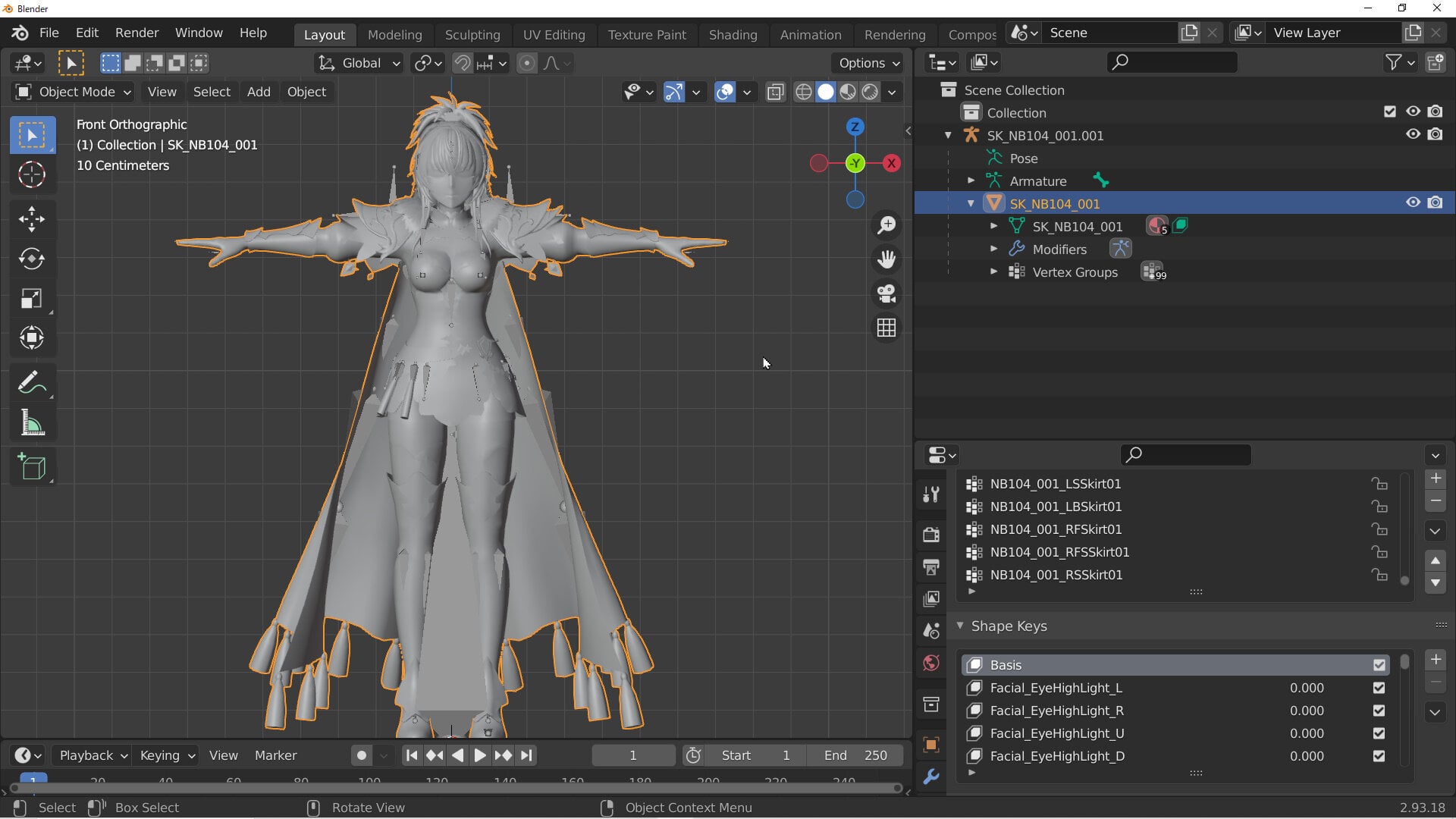Collapse the Shape Keys panel
1456x819 pixels.
(x=960, y=626)
